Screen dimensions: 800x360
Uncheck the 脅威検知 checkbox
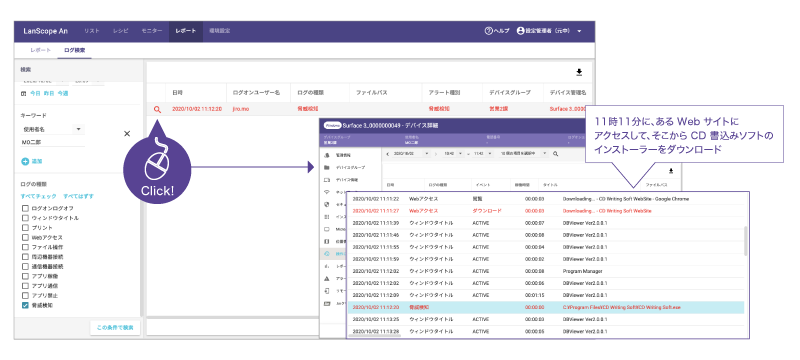(x=25, y=305)
